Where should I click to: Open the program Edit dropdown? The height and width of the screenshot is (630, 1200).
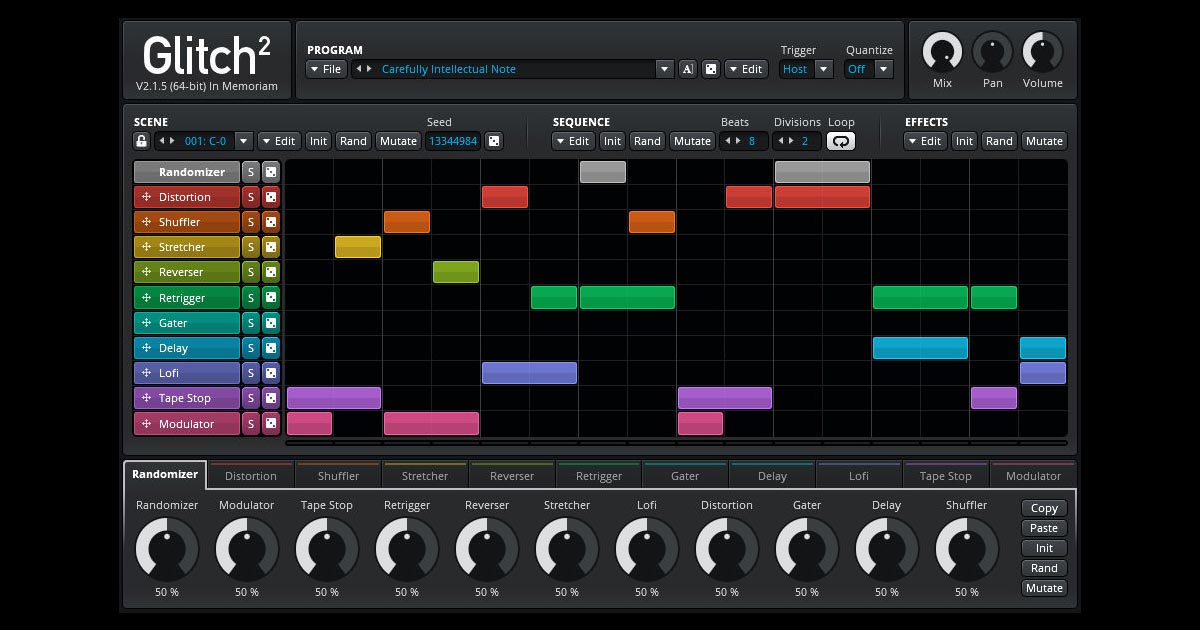[746, 69]
